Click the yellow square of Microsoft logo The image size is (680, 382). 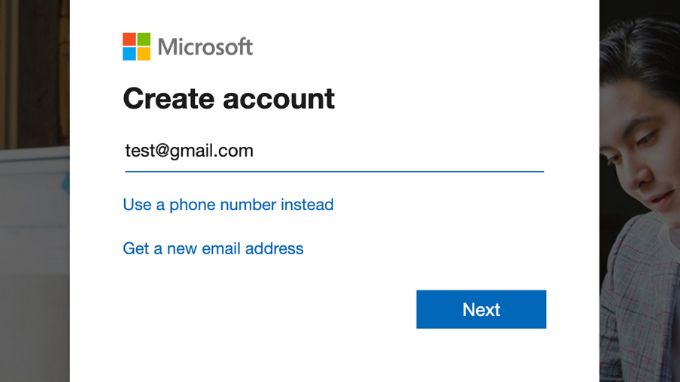click(x=144, y=54)
